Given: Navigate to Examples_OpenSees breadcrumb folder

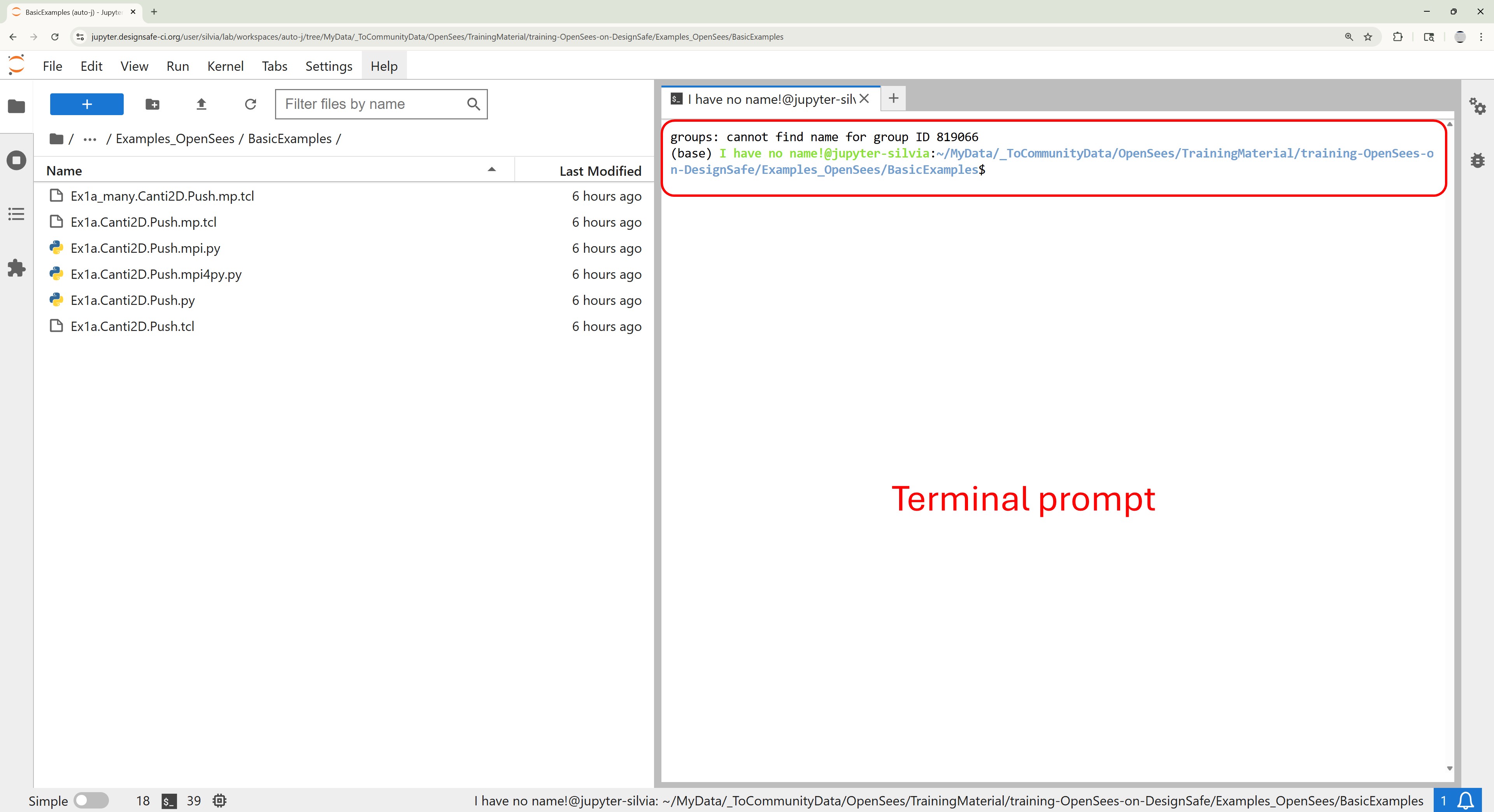Looking at the screenshot, I should point(175,139).
